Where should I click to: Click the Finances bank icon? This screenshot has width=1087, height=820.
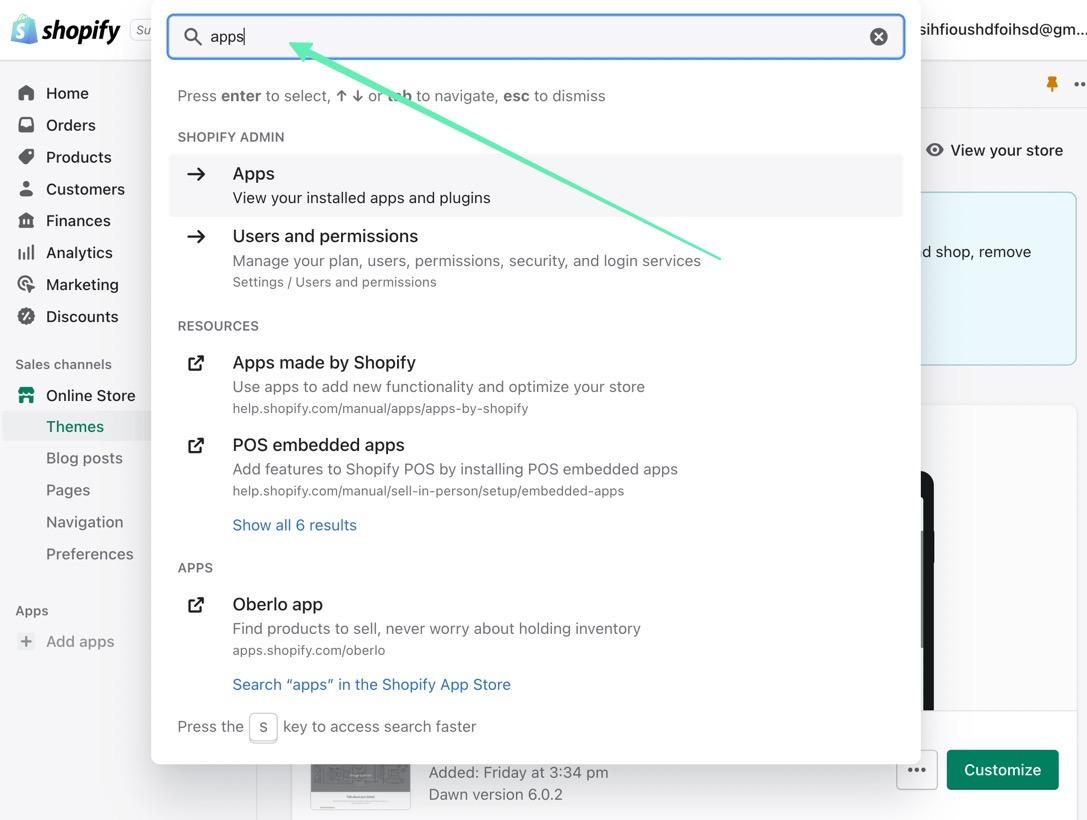pyautogui.click(x=26, y=220)
